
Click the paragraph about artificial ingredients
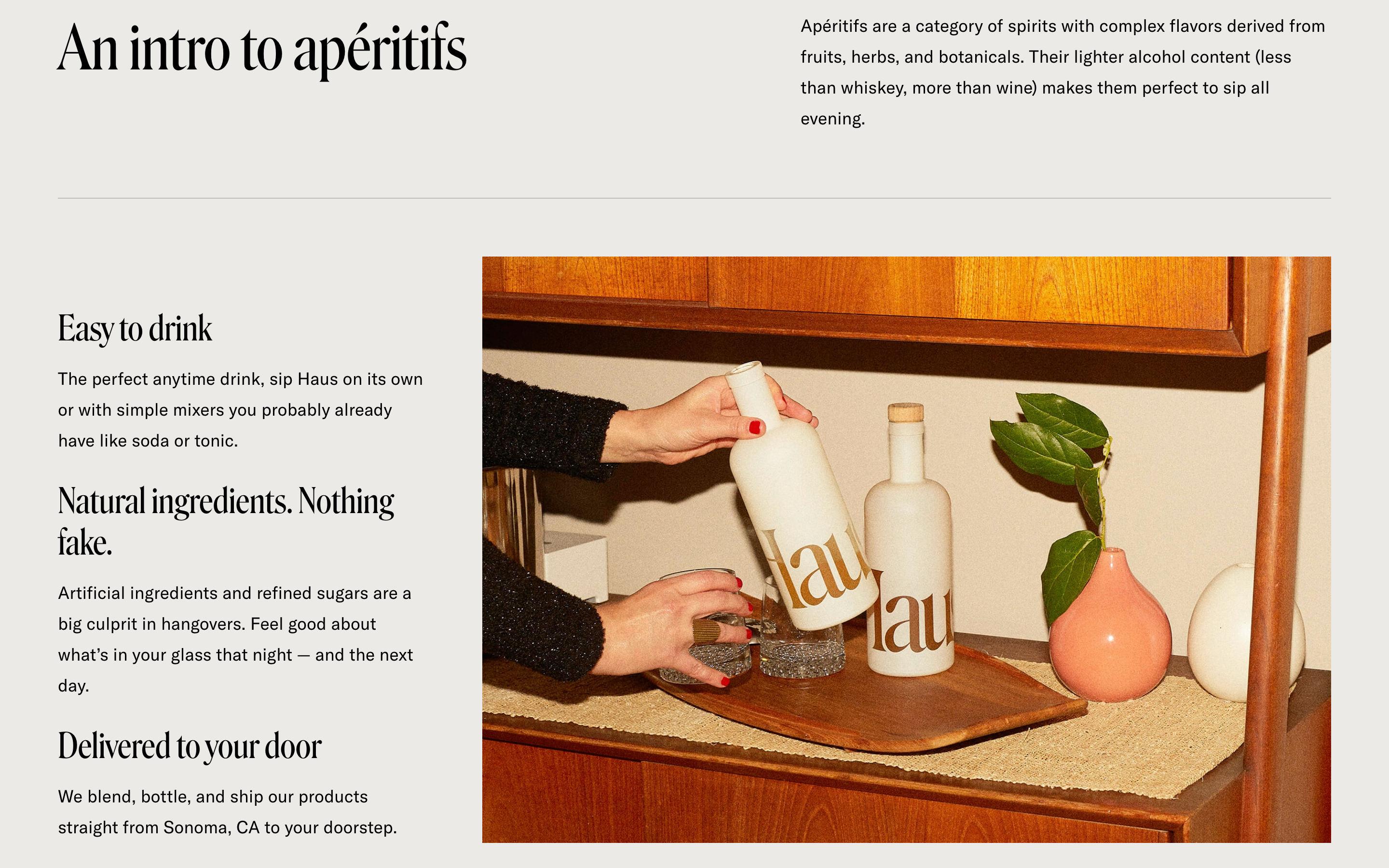pyautogui.click(x=235, y=639)
